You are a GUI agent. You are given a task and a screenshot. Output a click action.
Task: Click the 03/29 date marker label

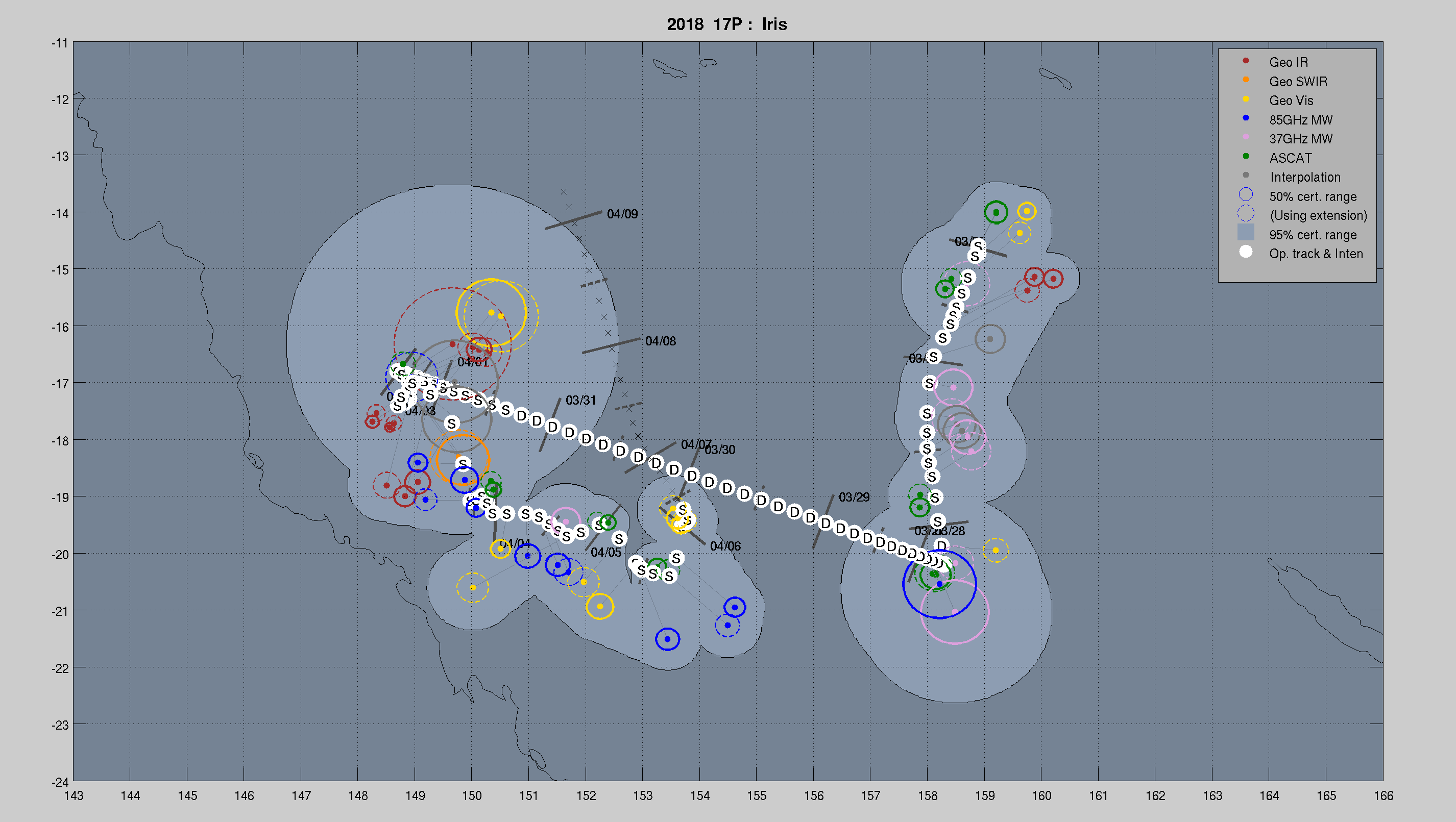point(854,497)
